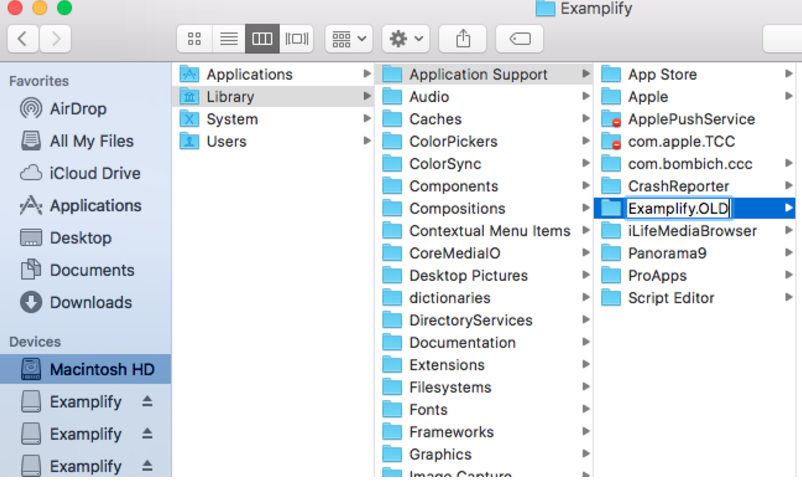Screen dimensions: 802x500
Task: Switch to list view
Action: point(229,39)
